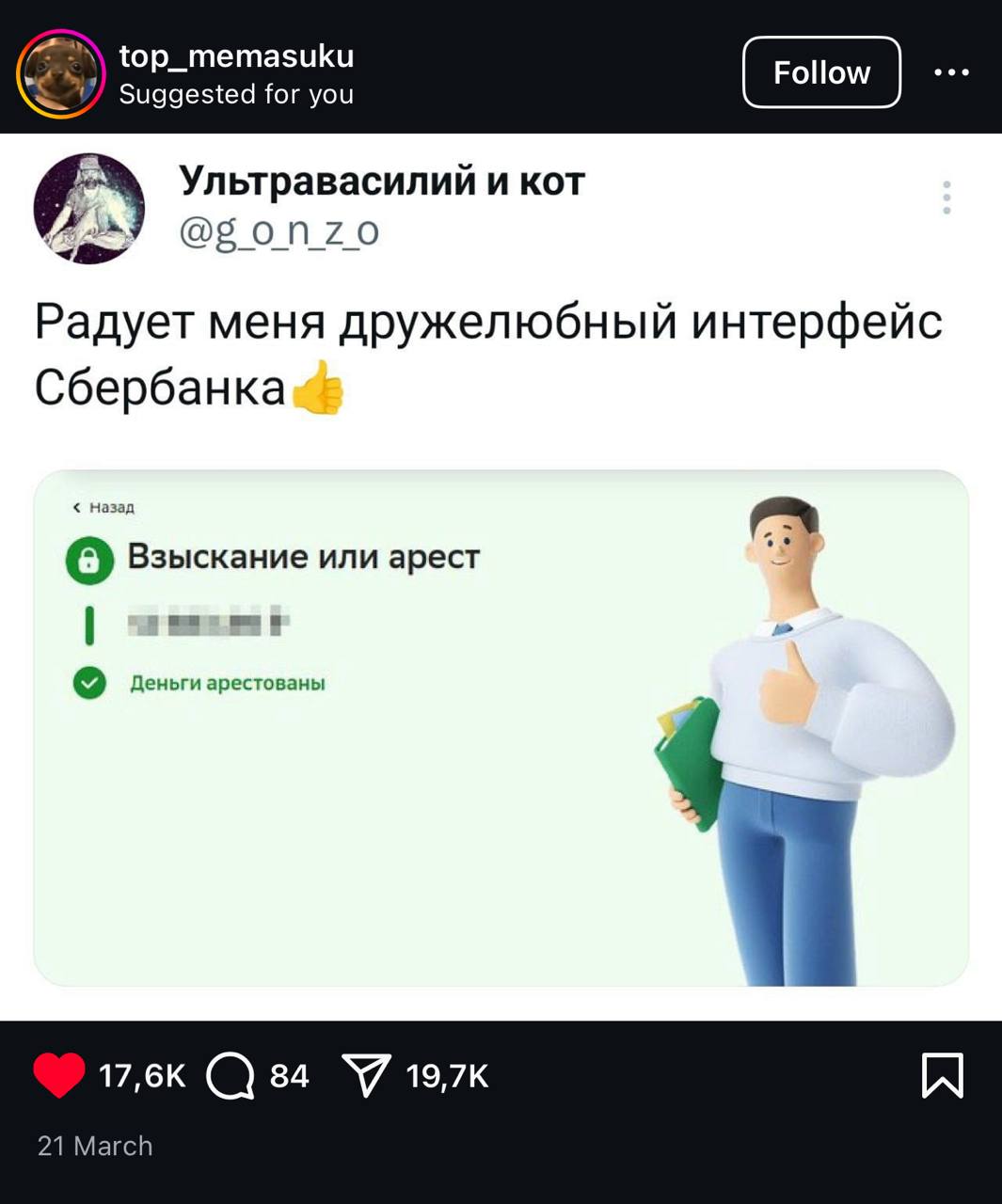Go back via Назад chevron
Screen dimensions: 1002x1204
pos(103,507)
